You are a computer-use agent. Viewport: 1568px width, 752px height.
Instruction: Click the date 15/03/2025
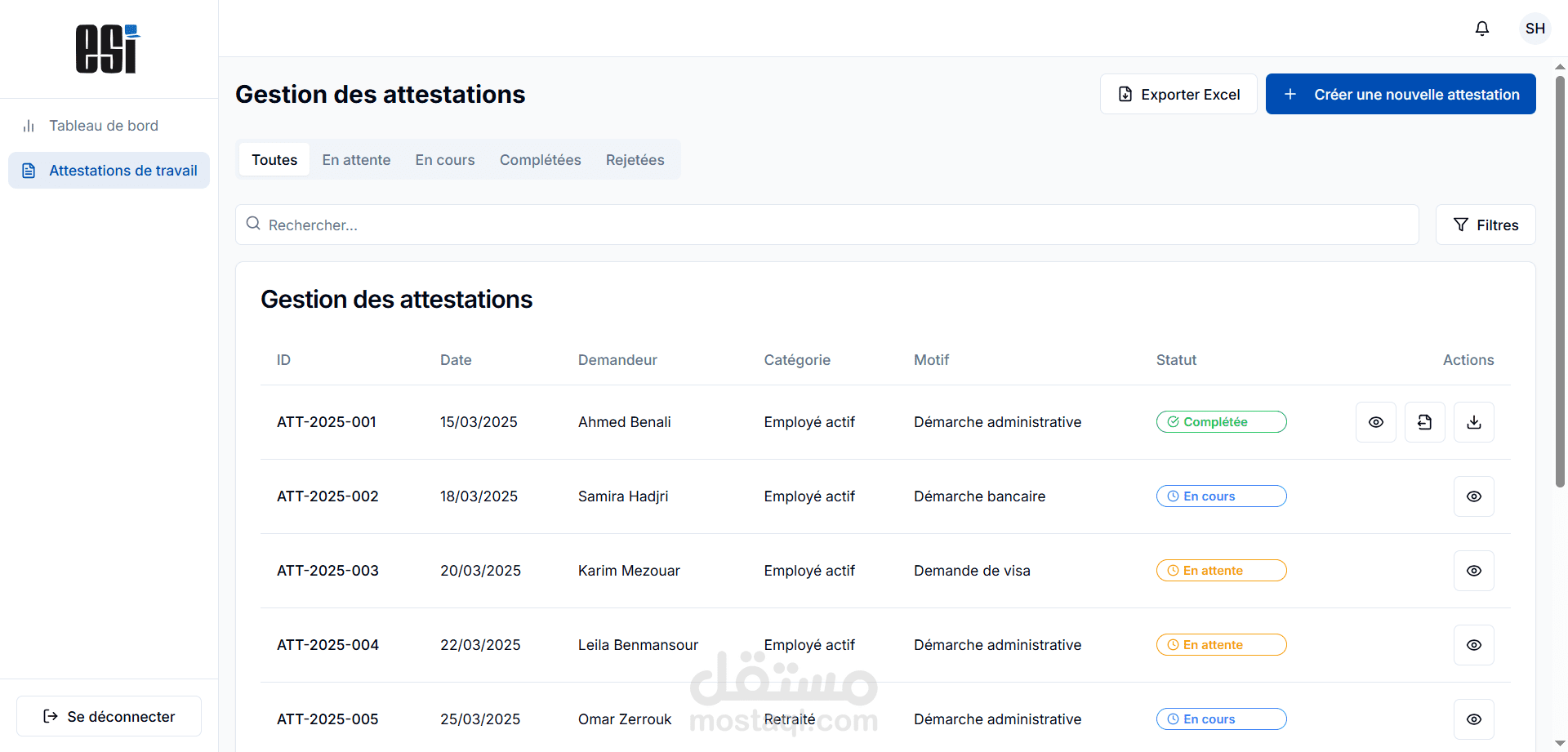[479, 422]
